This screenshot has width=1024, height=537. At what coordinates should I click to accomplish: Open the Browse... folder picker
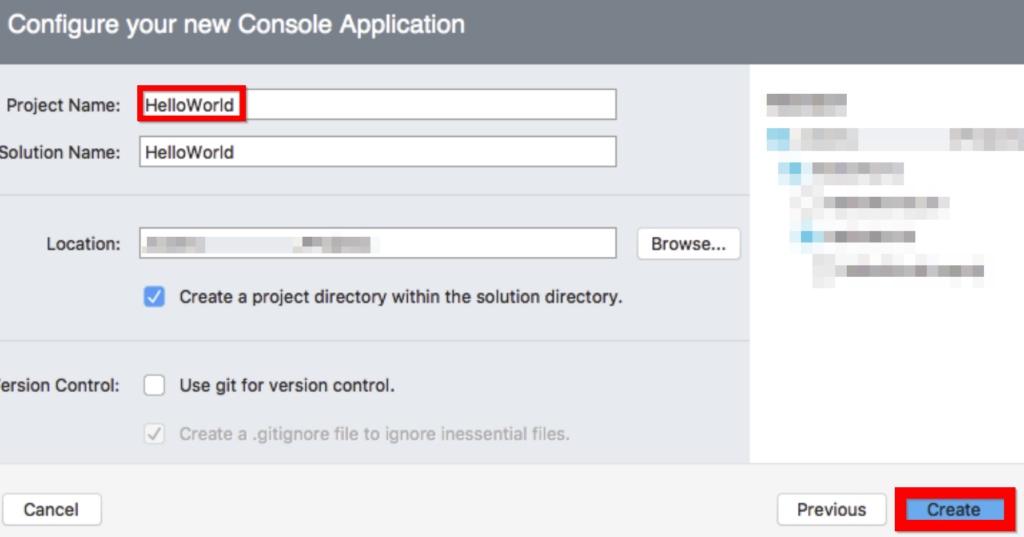pos(688,244)
